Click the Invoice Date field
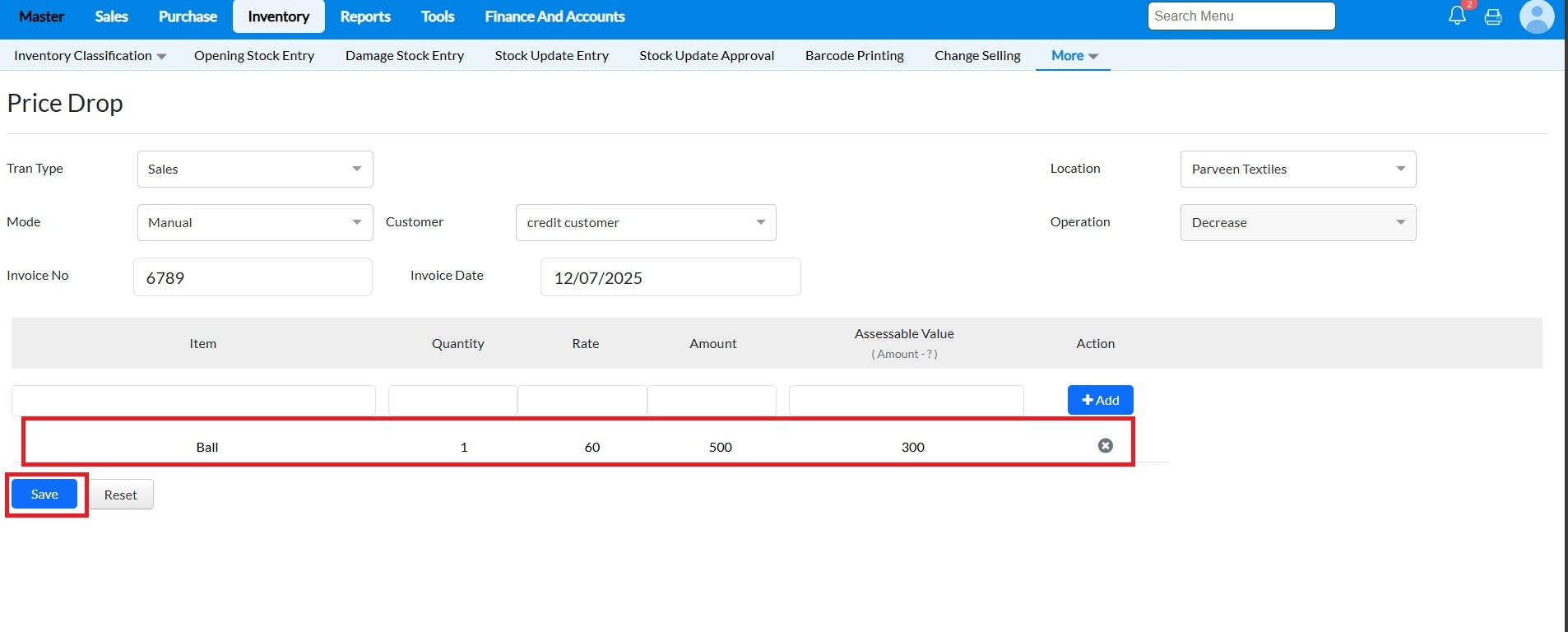Viewport: 1568px width, 632px height. (670, 277)
